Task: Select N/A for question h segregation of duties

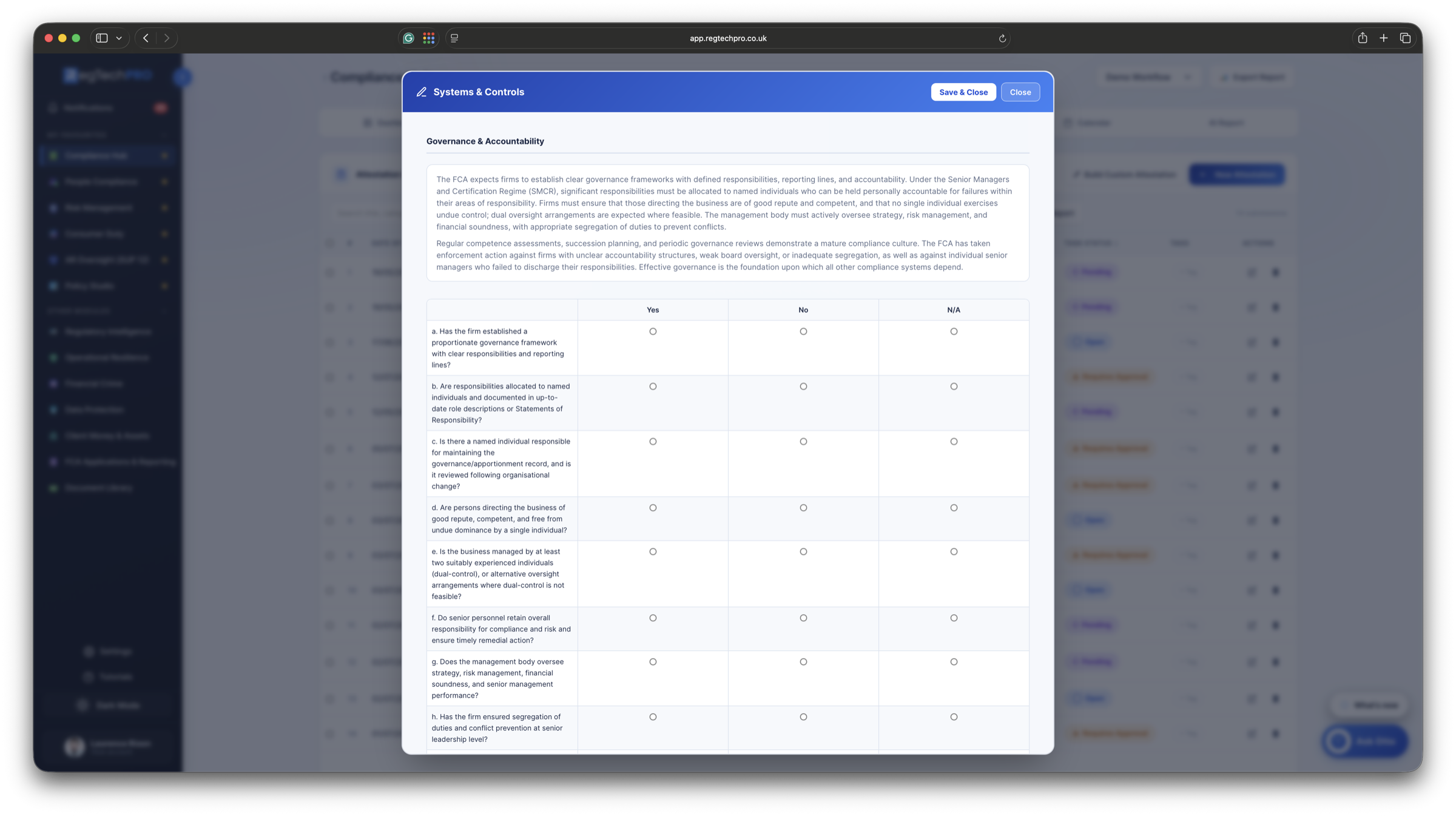Action: click(954, 717)
